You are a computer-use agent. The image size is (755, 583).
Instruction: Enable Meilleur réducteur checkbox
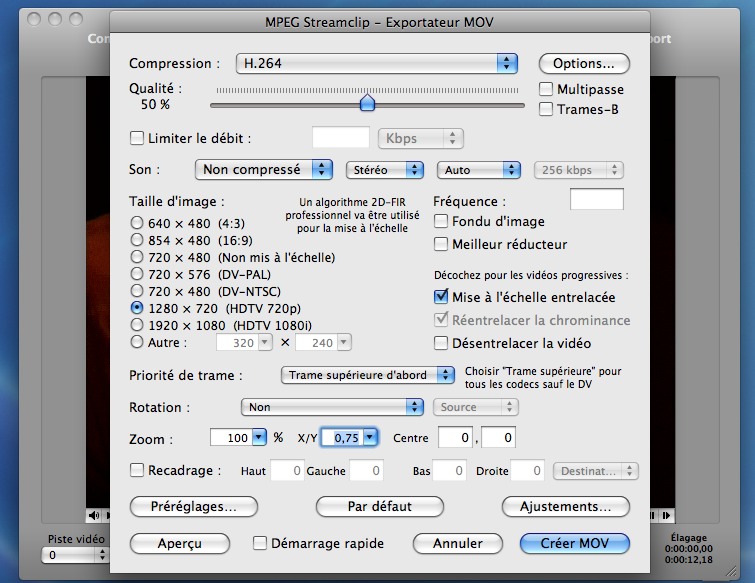(441, 244)
